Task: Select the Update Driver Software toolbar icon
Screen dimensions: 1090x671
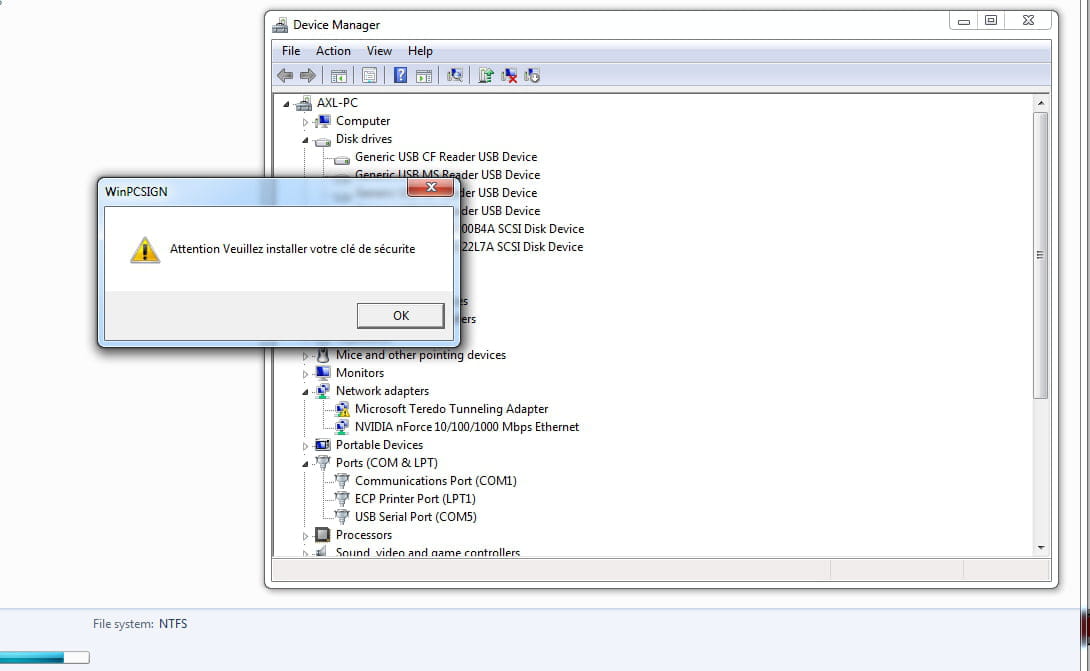Action: tap(485, 75)
